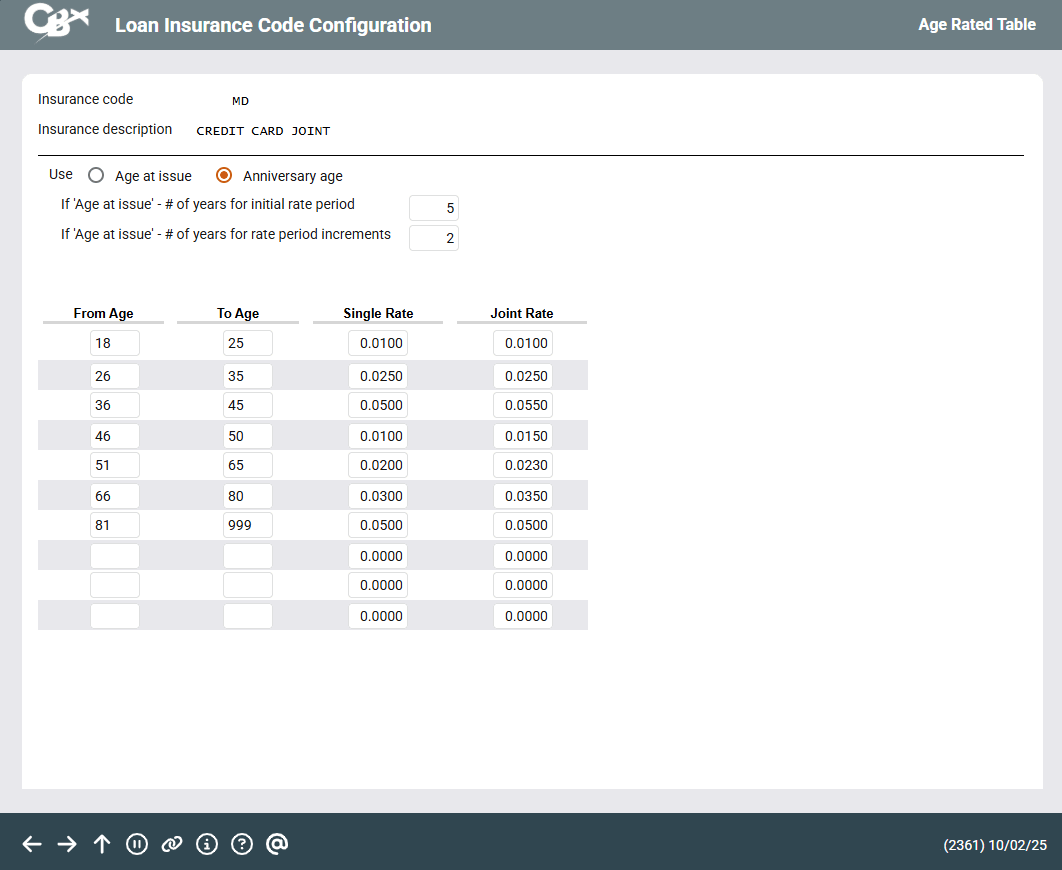Click To Age field containing 80
1062x870 pixels.
point(248,496)
